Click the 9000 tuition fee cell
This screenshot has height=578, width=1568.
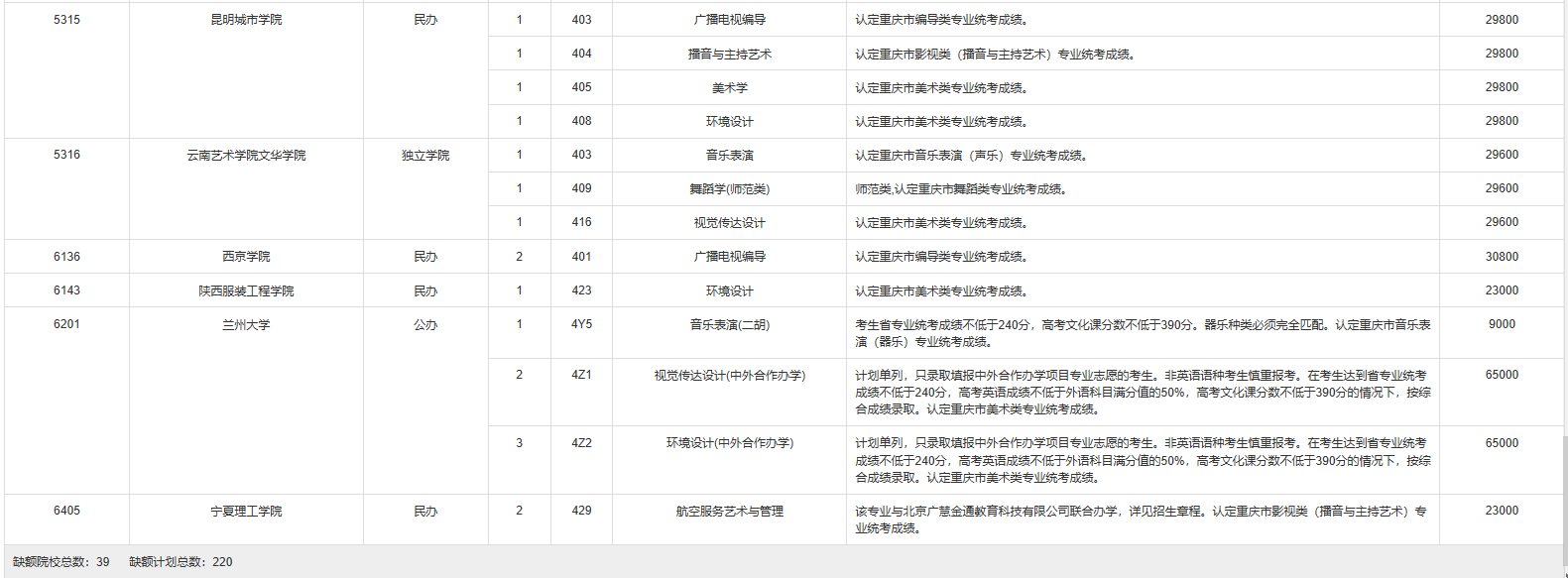[1501, 324]
